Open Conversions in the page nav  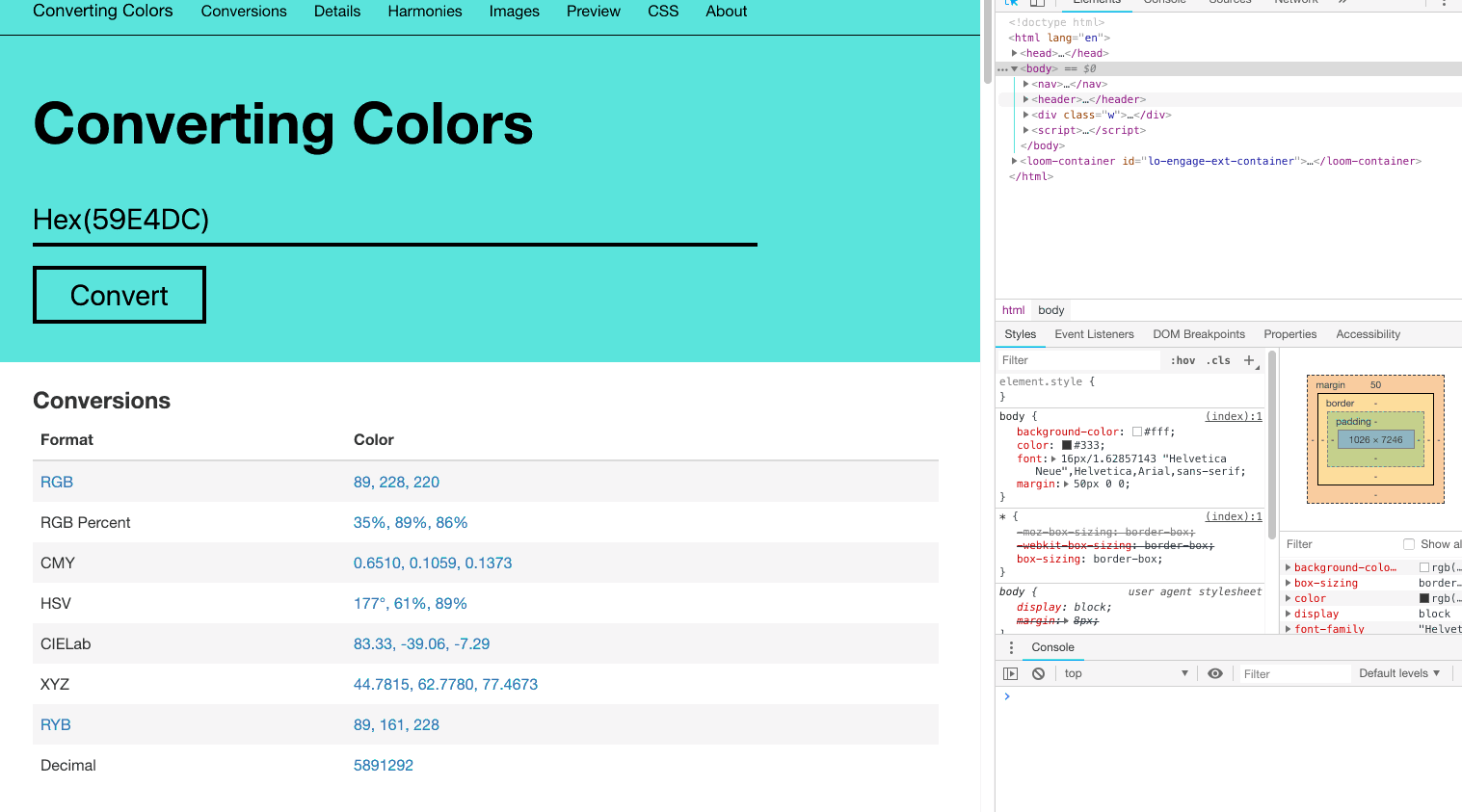tap(244, 12)
